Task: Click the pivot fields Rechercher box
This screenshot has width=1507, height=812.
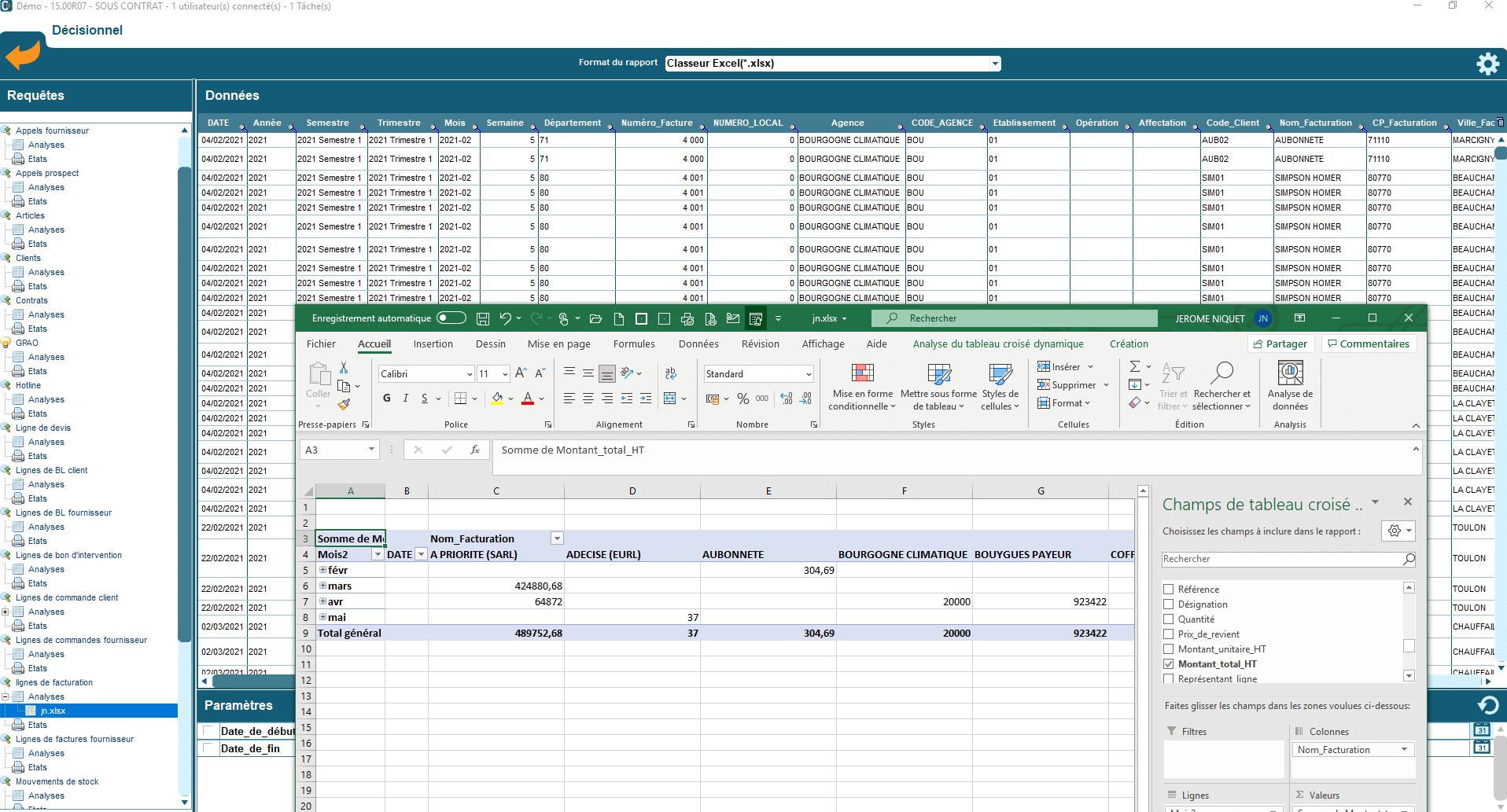Action: [x=1282, y=559]
